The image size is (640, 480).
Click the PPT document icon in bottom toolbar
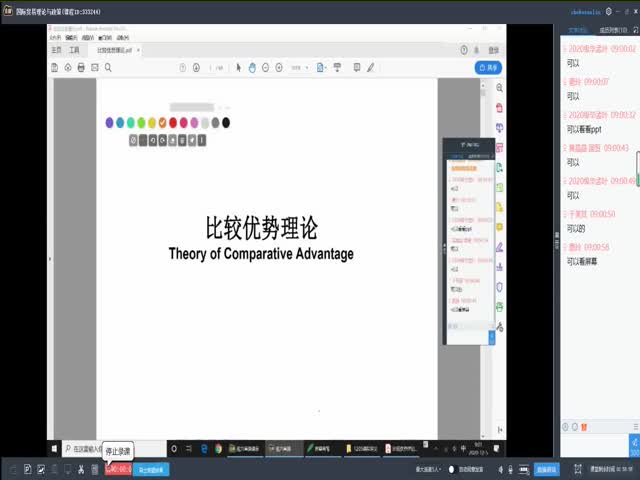28,469
